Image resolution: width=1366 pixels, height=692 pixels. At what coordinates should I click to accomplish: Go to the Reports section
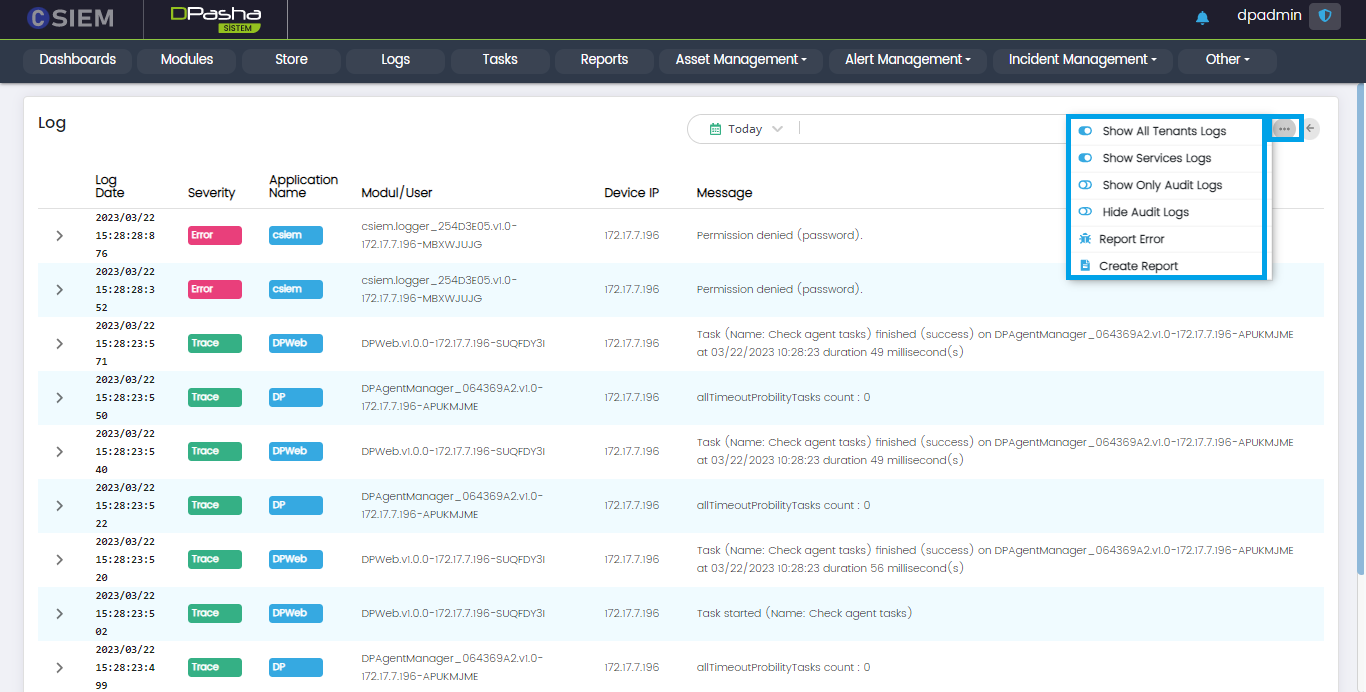click(x=604, y=60)
